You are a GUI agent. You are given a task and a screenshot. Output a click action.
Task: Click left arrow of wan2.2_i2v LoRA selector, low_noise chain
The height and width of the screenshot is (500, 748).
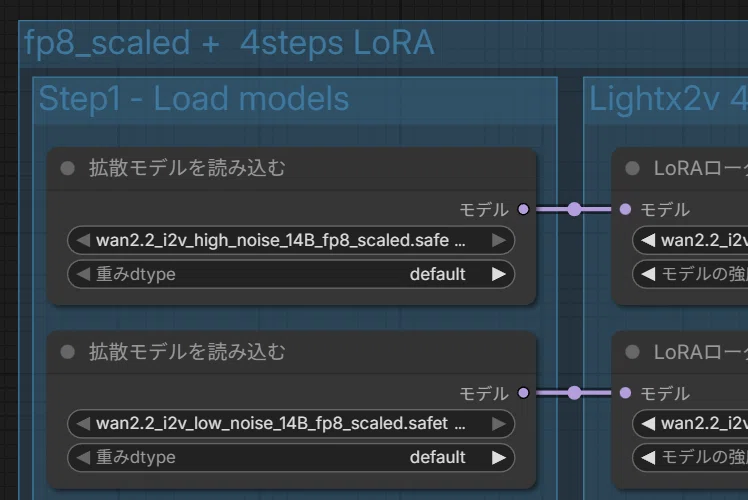[648, 424]
